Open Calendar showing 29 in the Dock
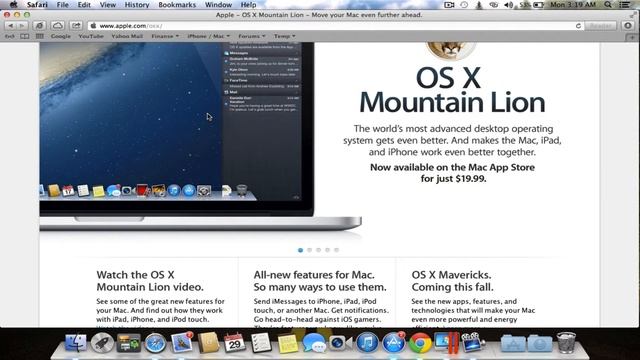 (235, 343)
